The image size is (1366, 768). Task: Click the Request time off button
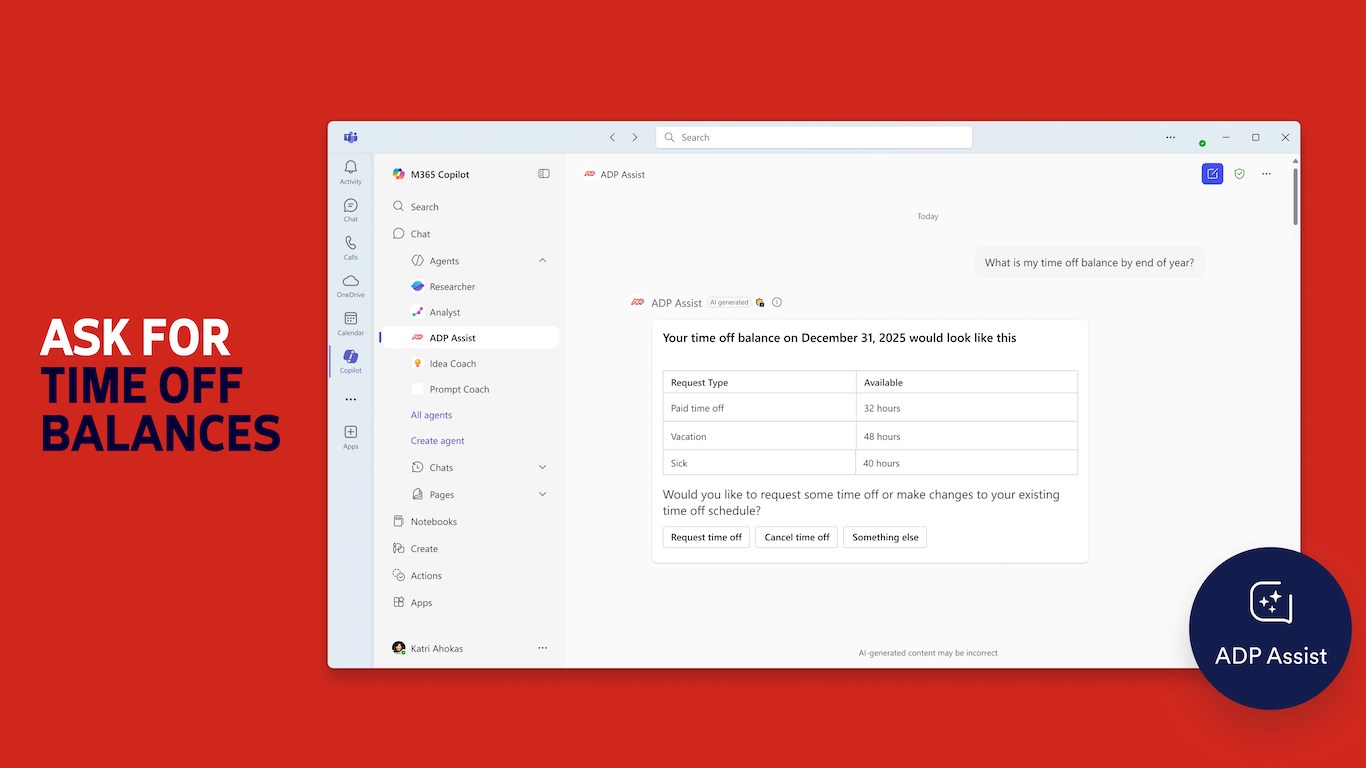click(x=706, y=537)
